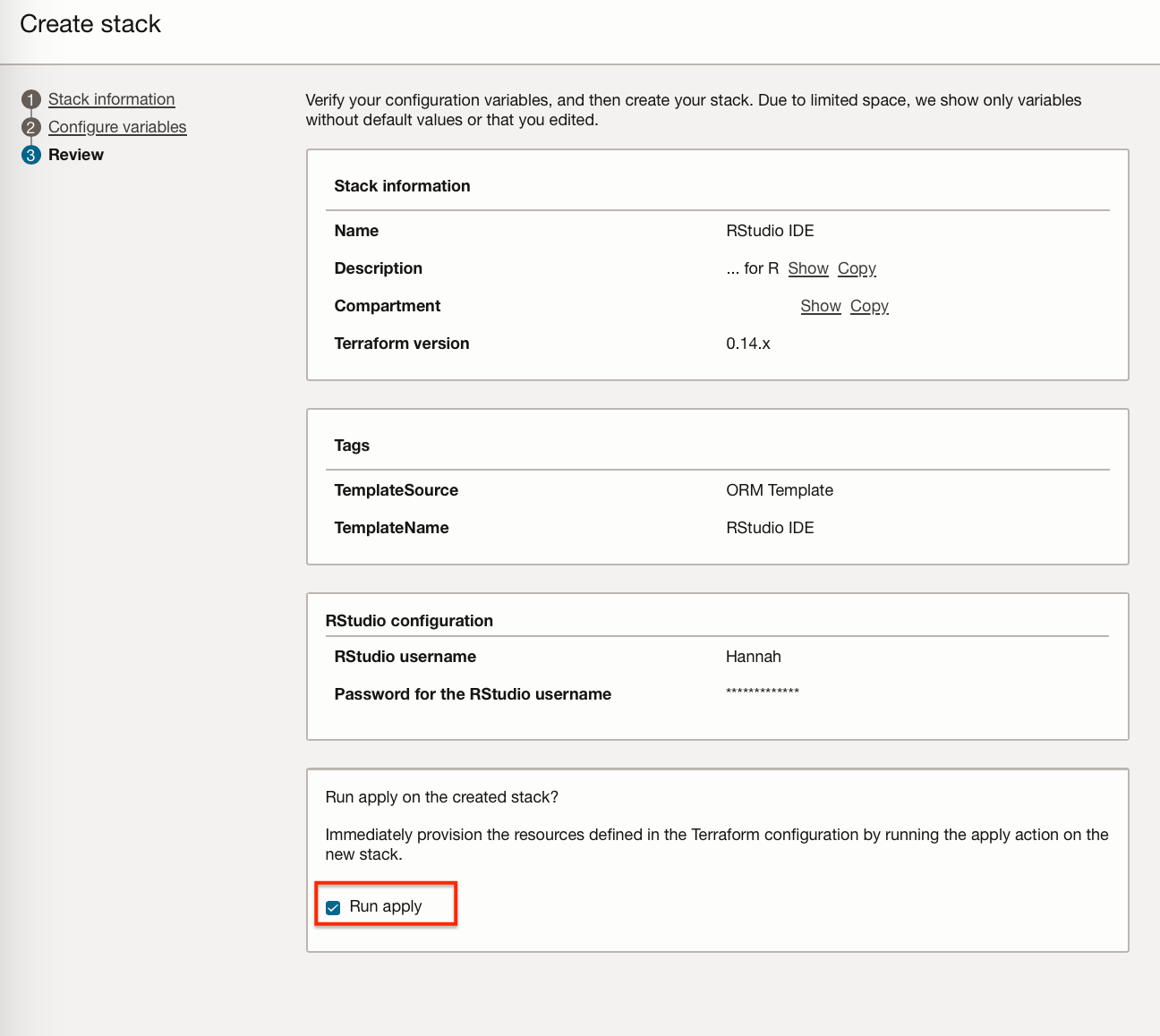
Task: Click the Hannah username value
Action: pos(754,657)
